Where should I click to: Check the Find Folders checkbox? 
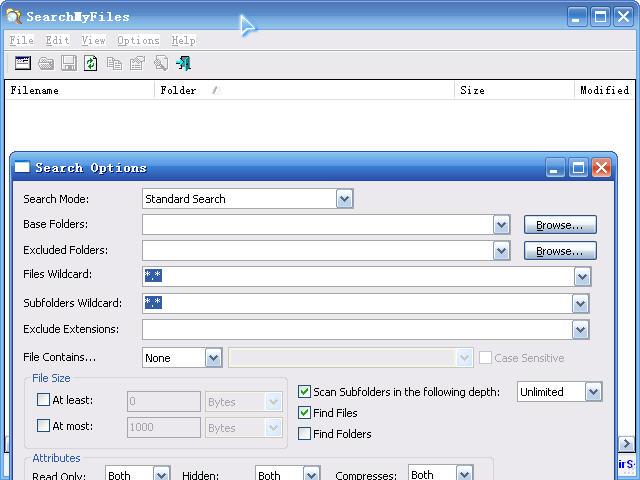pyautogui.click(x=304, y=433)
